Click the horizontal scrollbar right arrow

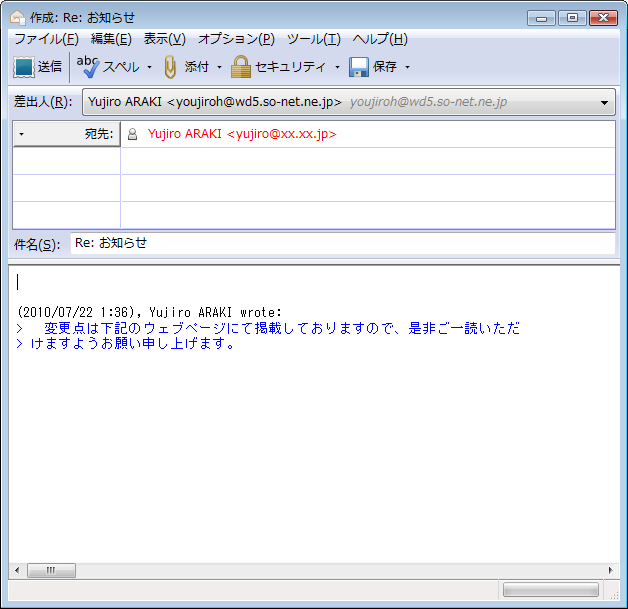[x=610, y=570]
